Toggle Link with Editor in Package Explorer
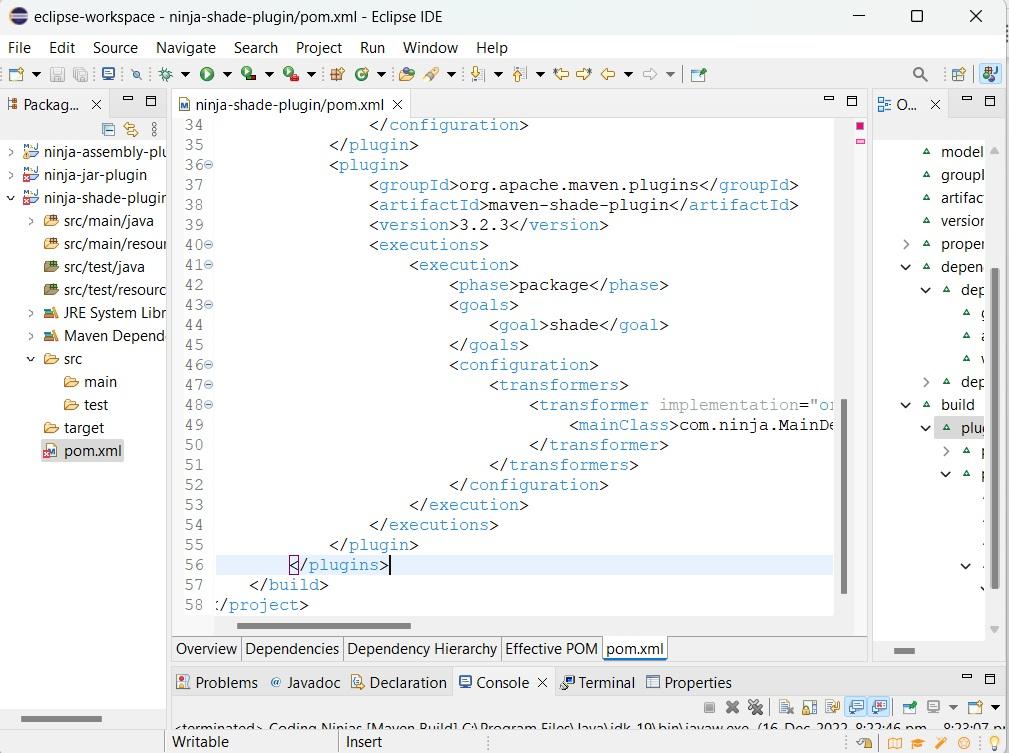1009x753 pixels. [x=131, y=129]
